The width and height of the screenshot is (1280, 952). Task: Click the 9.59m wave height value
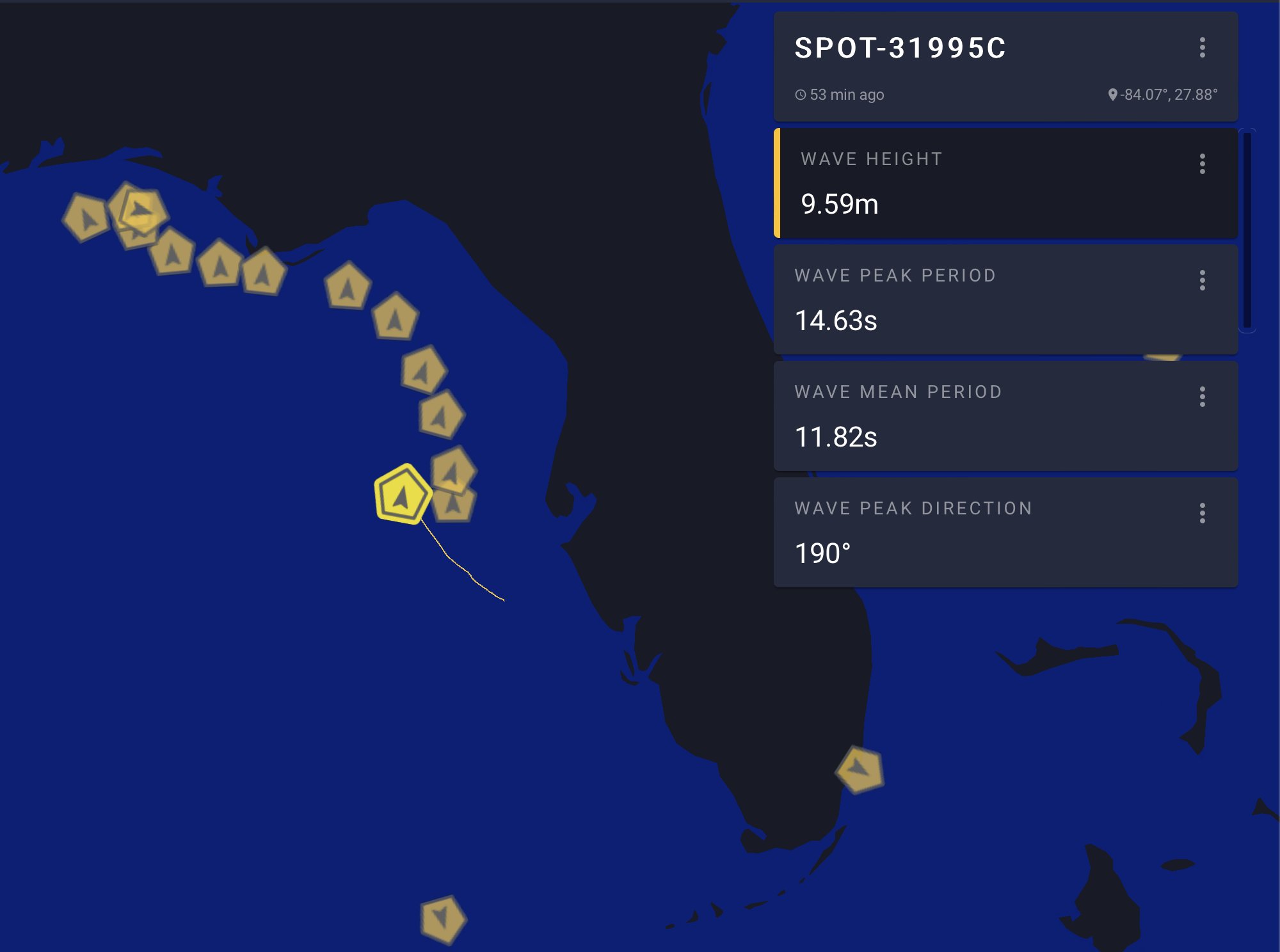[x=840, y=204]
